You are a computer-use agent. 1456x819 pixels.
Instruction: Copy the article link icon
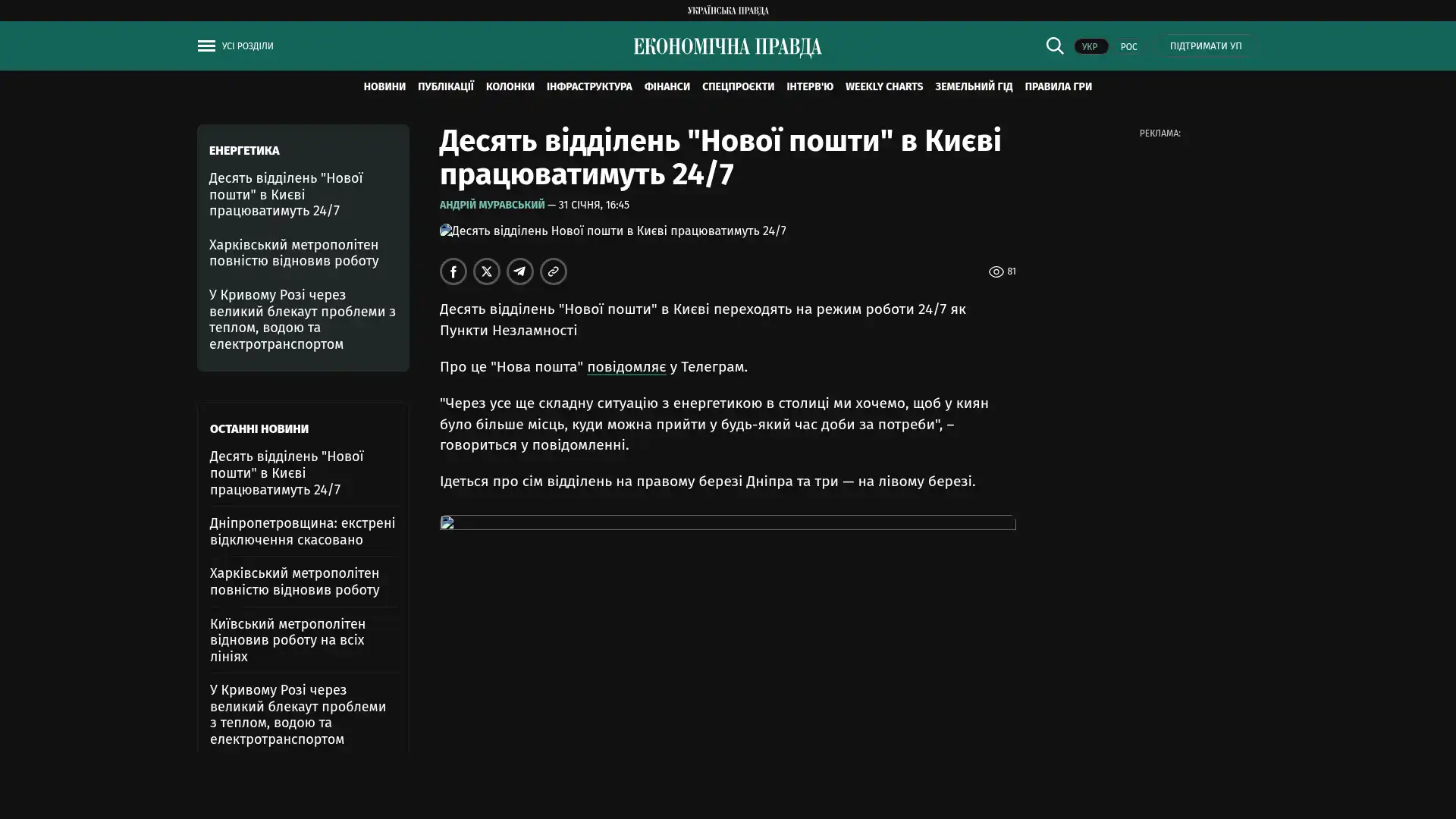[554, 271]
